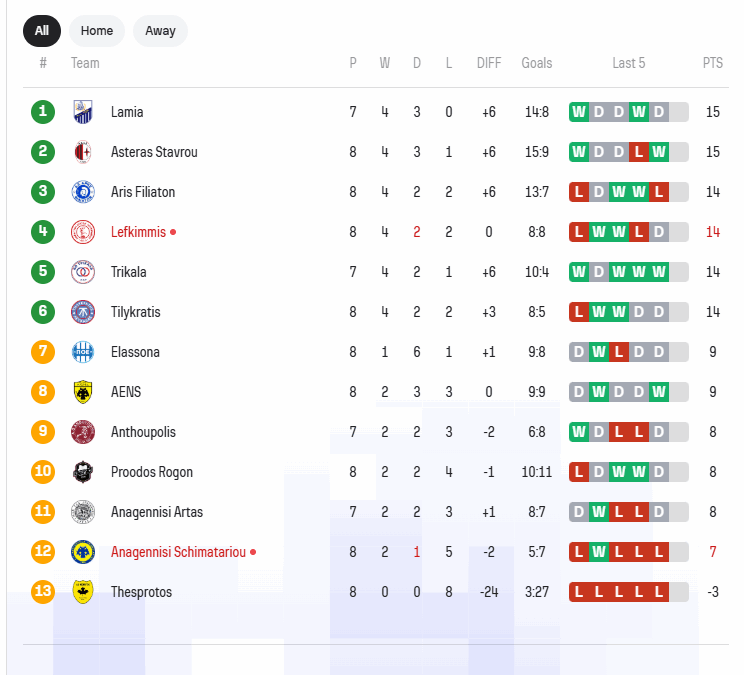Click the Lefkimmis club crest
744x675 pixels.
83,232
